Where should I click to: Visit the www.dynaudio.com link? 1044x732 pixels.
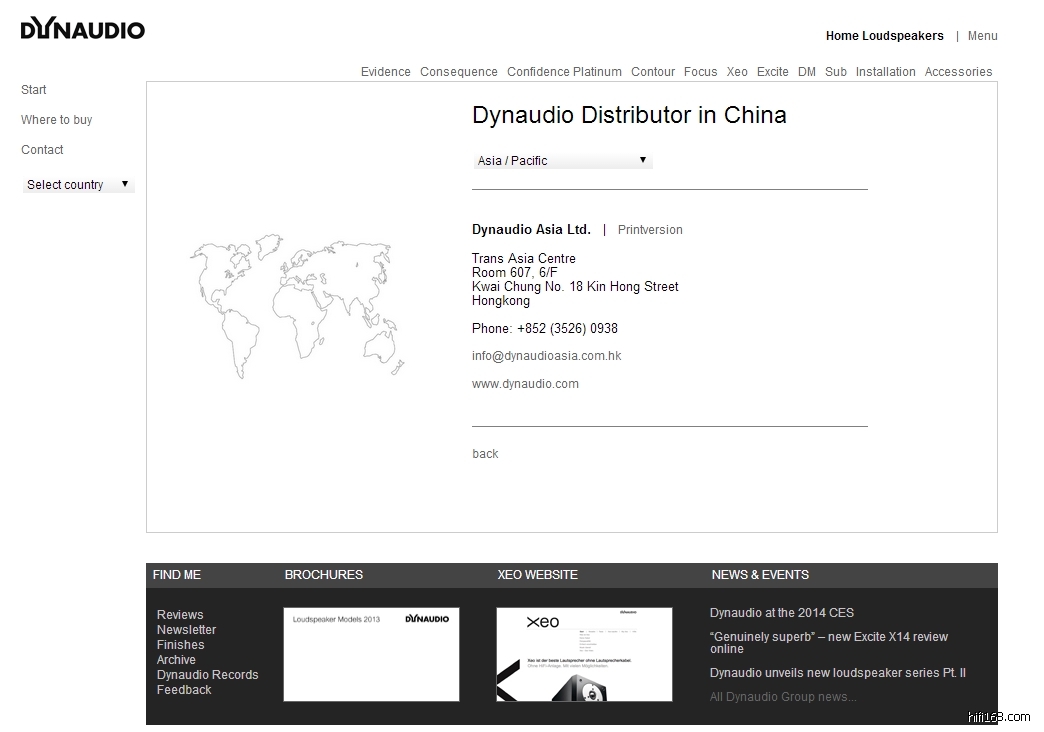(x=525, y=384)
